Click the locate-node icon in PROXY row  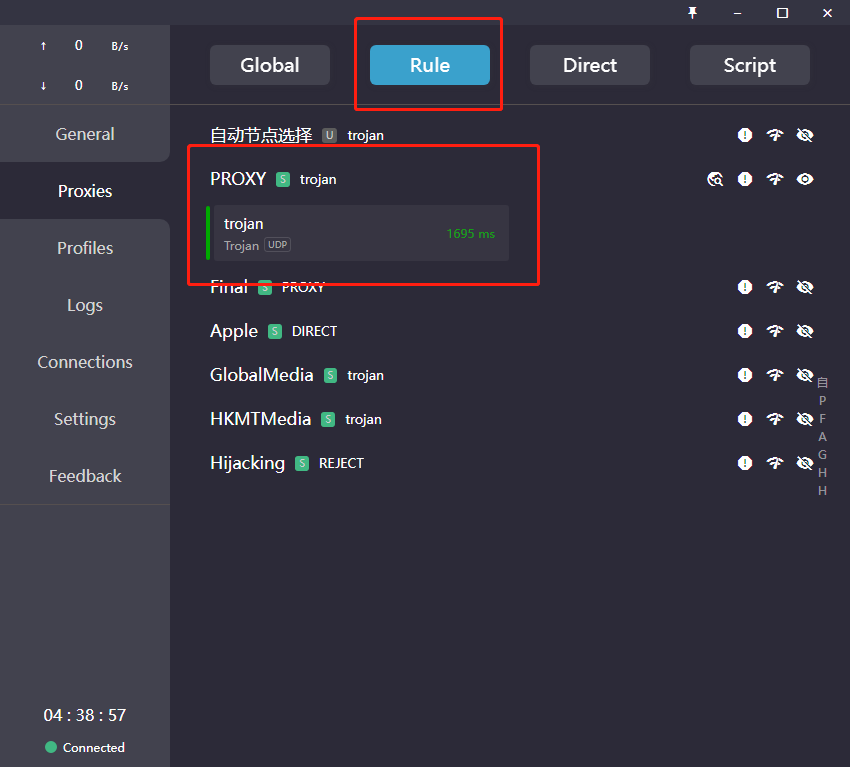(715, 179)
